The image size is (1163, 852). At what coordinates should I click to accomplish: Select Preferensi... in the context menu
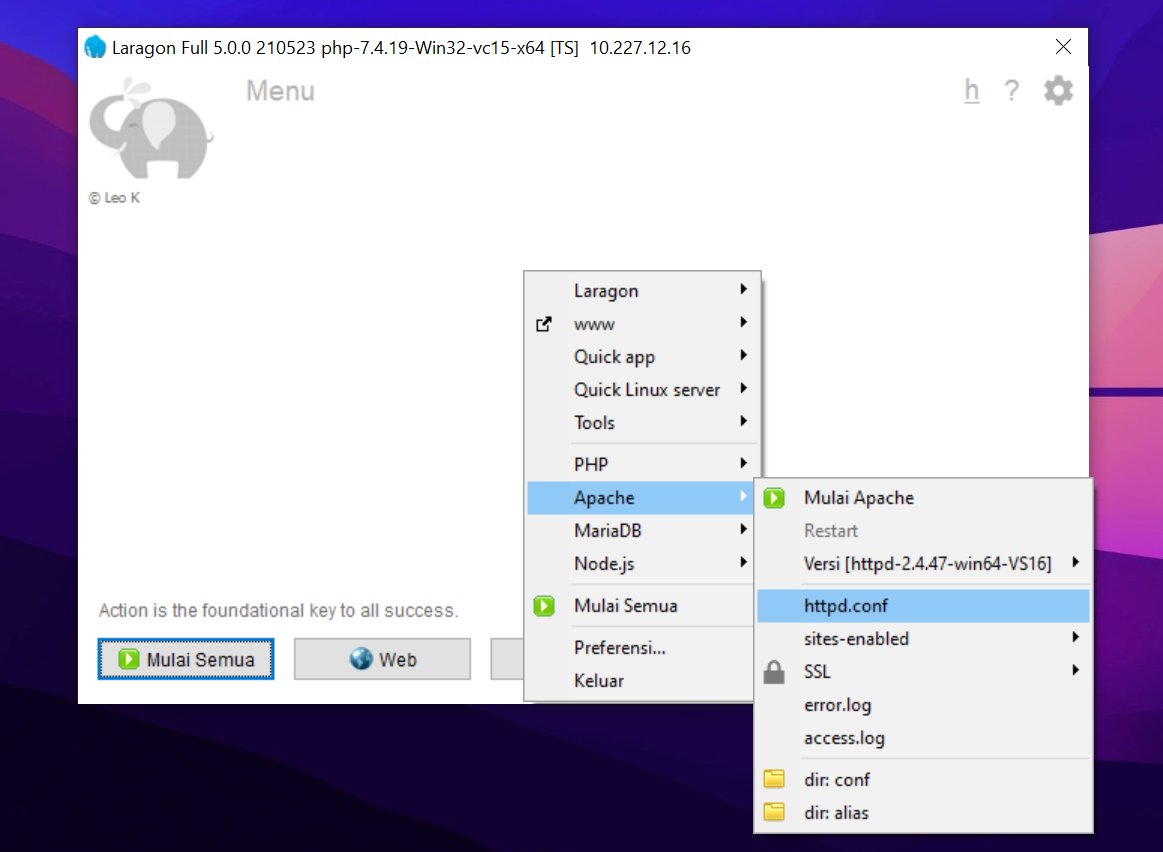[x=619, y=648]
